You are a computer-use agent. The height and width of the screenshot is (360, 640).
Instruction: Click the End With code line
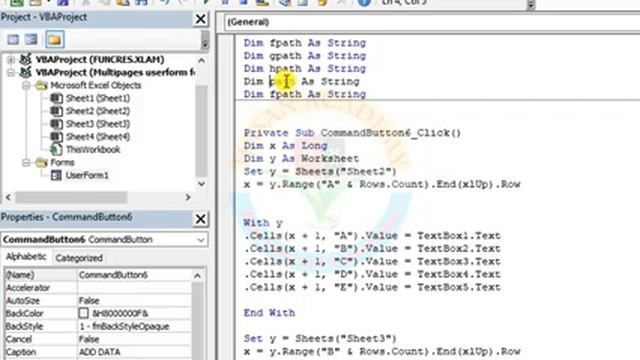(x=269, y=313)
